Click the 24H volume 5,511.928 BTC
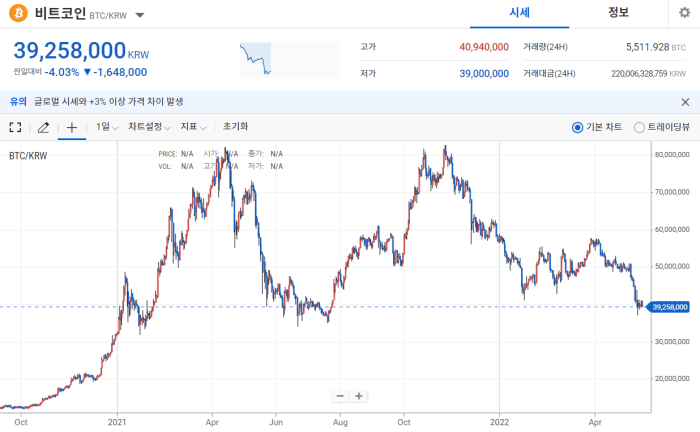This screenshot has width=700, height=432. click(x=655, y=47)
